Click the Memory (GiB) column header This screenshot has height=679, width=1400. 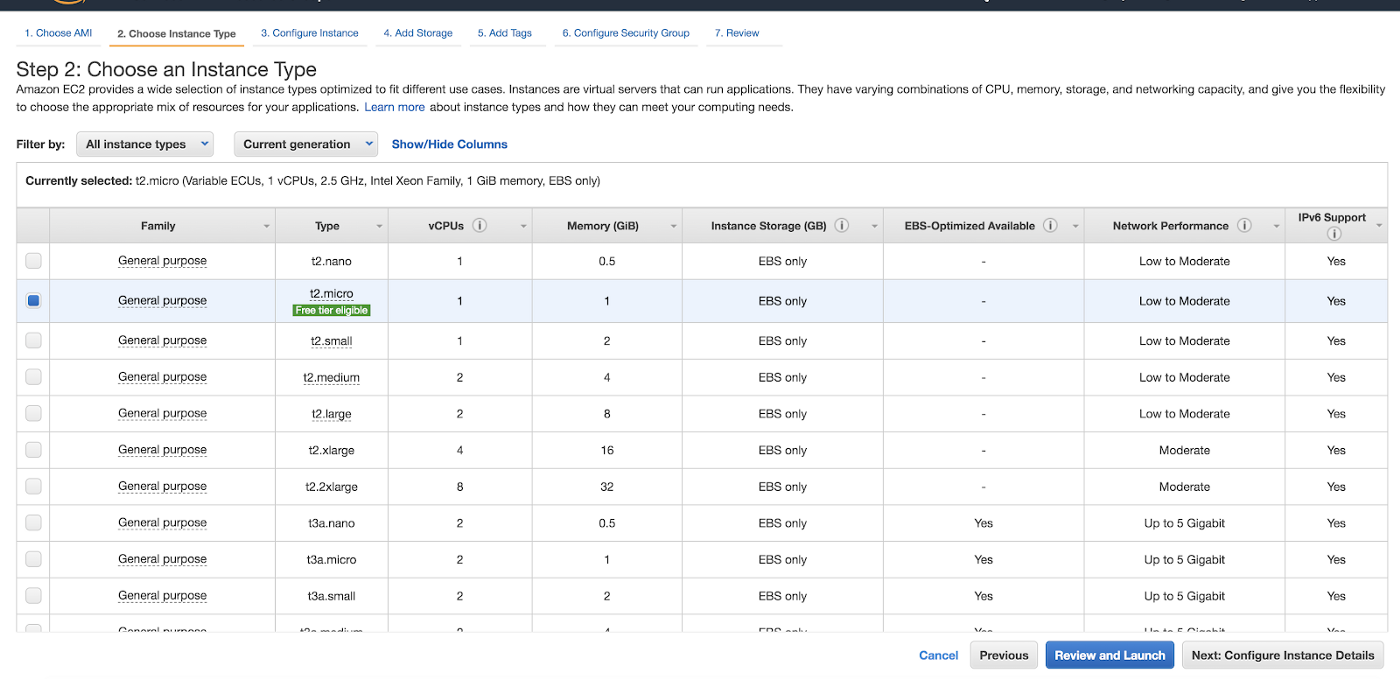click(607, 226)
